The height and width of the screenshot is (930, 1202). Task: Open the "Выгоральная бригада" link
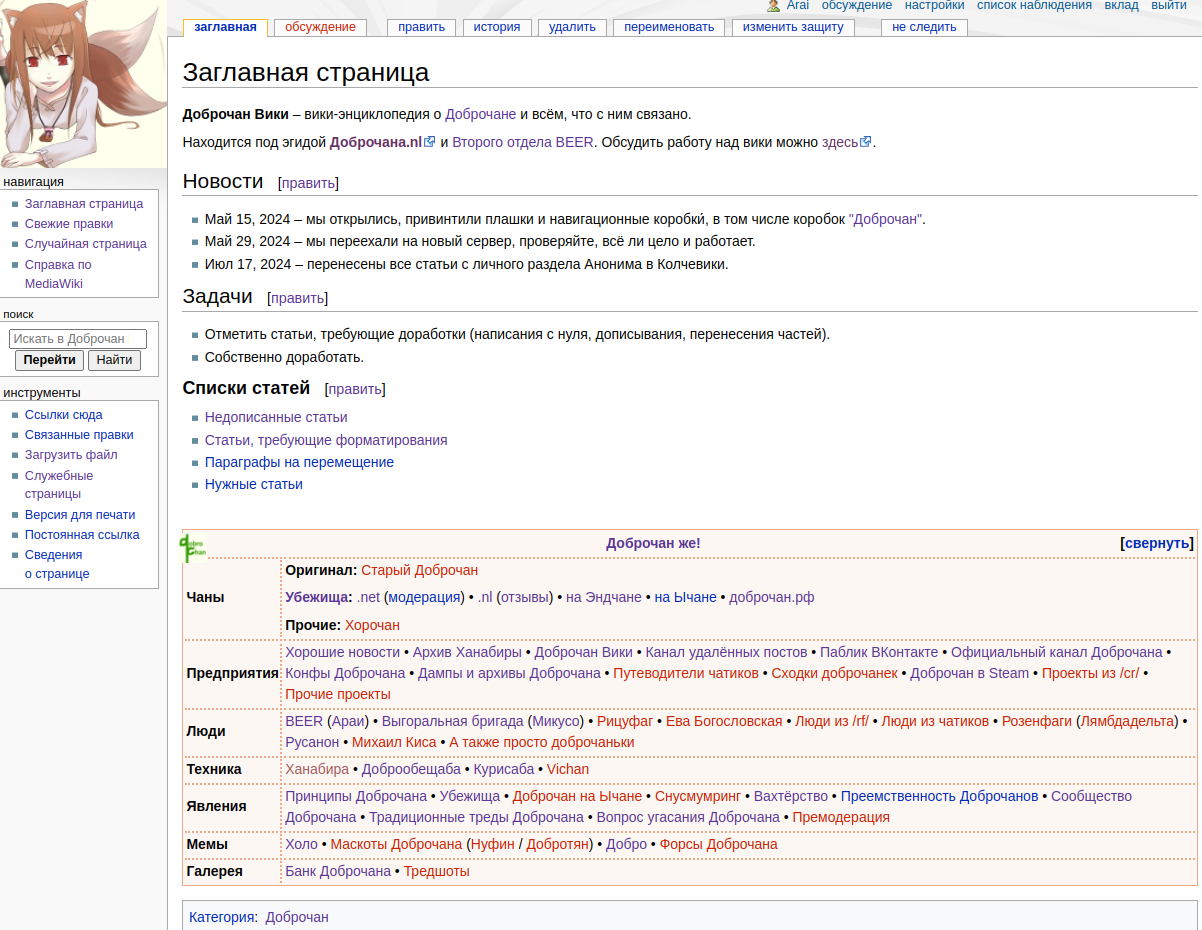coord(454,721)
